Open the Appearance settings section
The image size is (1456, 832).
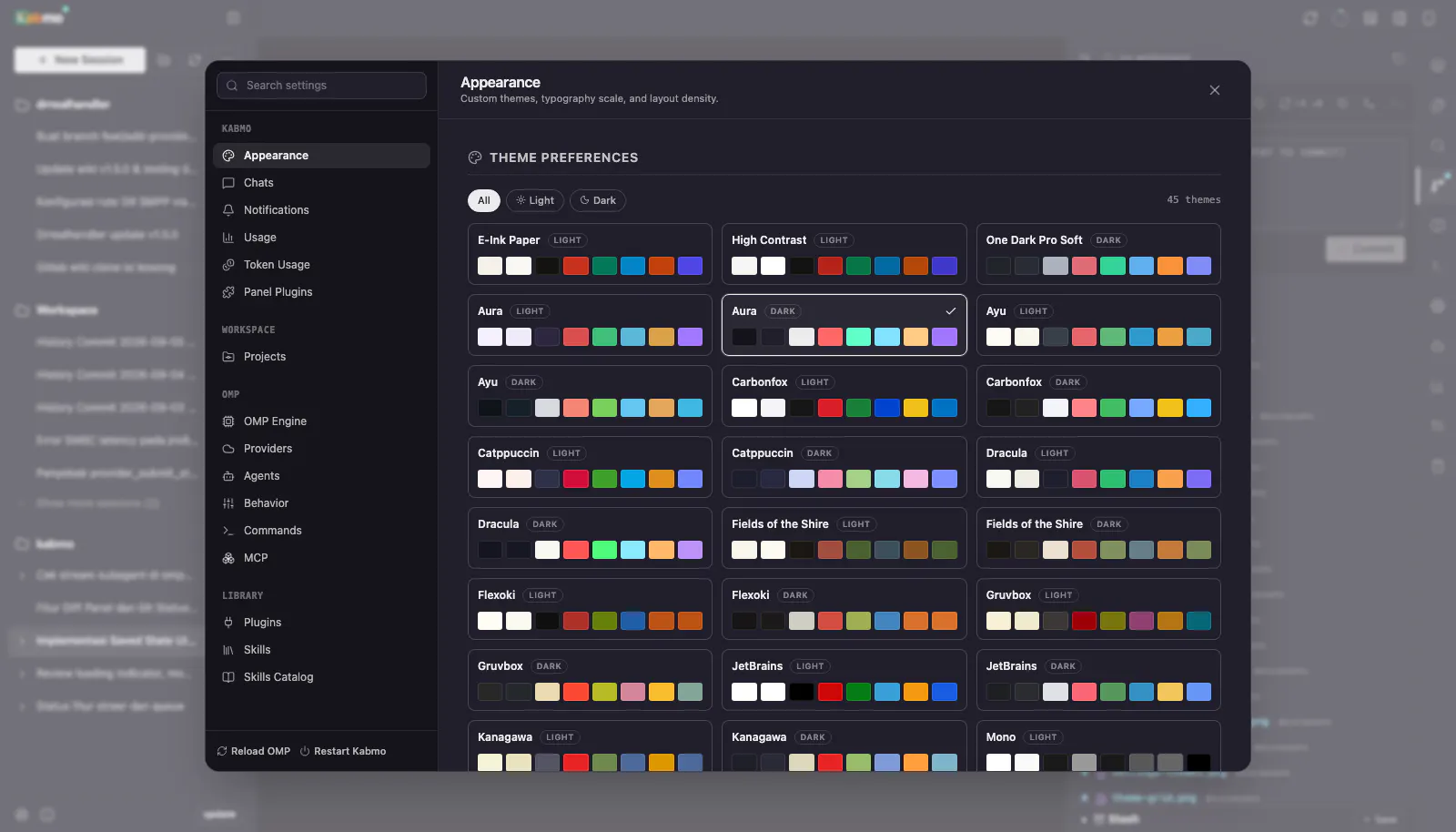(321, 156)
